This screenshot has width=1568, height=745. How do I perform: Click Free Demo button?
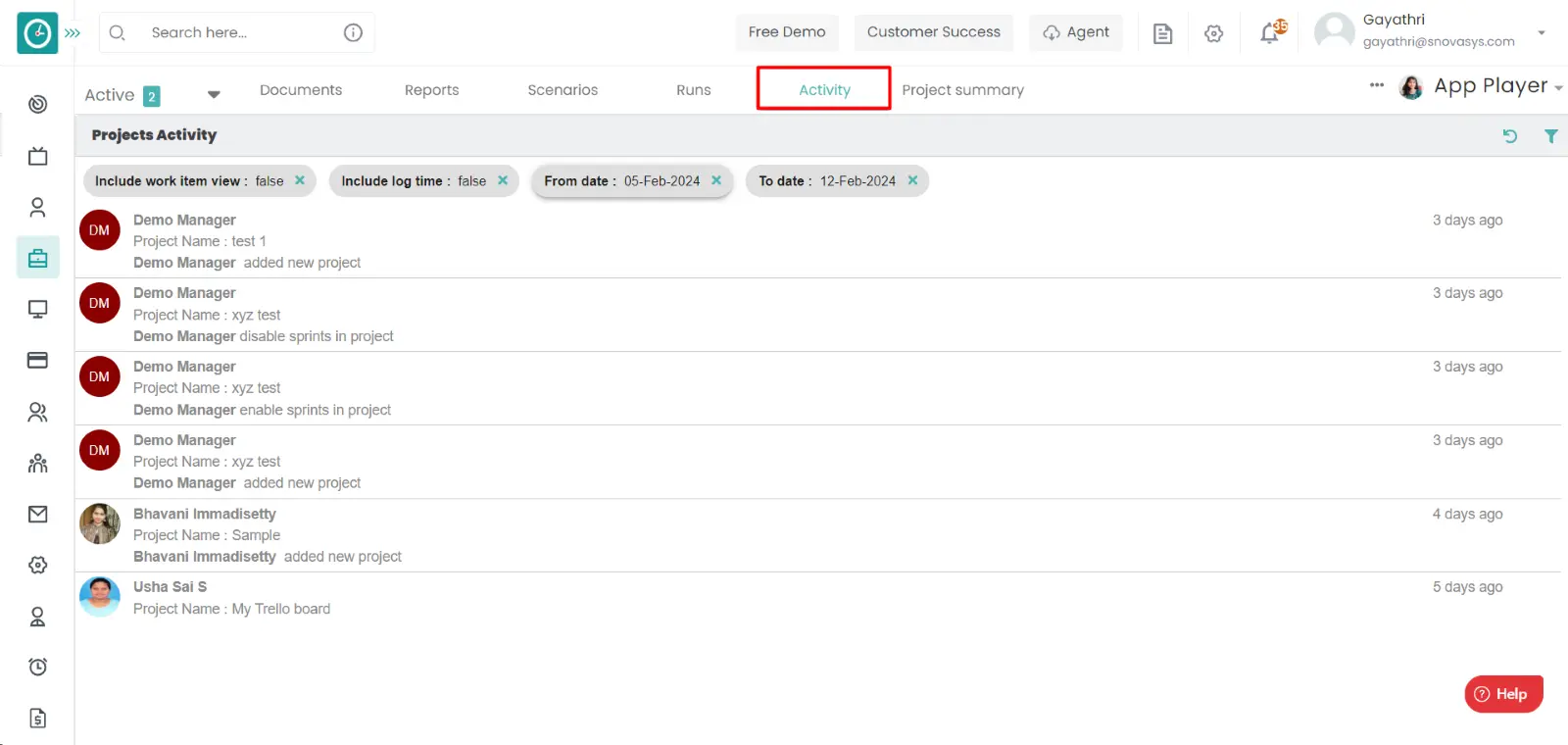(x=787, y=32)
